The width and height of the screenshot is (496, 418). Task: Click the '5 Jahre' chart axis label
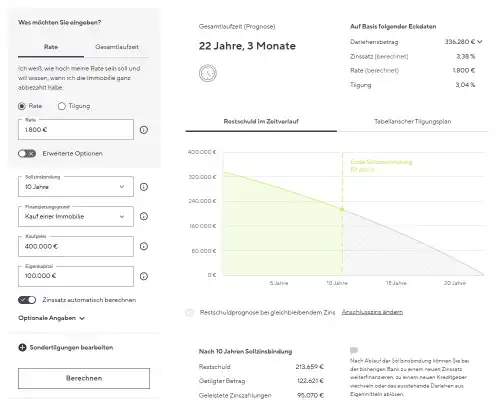(279, 283)
